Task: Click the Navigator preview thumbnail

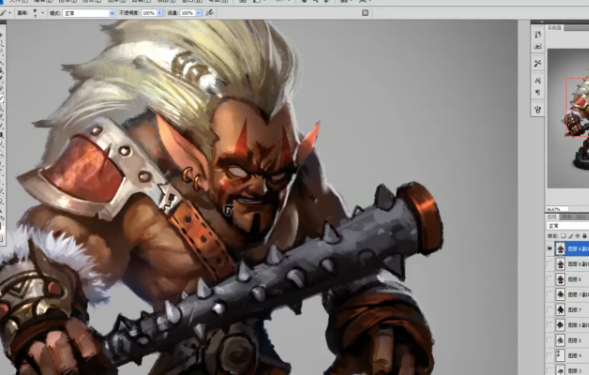Action: tap(568, 118)
